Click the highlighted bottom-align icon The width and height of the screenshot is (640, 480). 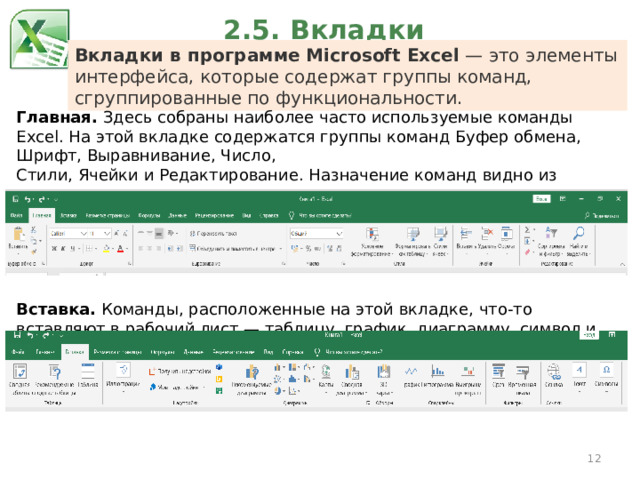coord(159,233)
